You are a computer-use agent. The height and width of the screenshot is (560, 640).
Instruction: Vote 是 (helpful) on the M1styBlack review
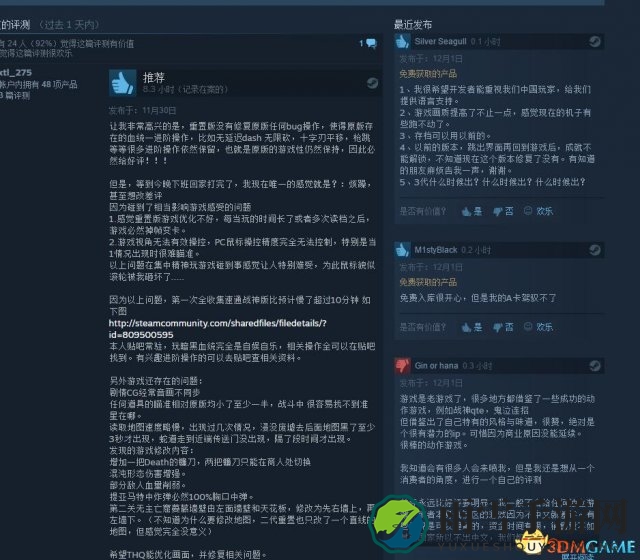click(472, 327)
